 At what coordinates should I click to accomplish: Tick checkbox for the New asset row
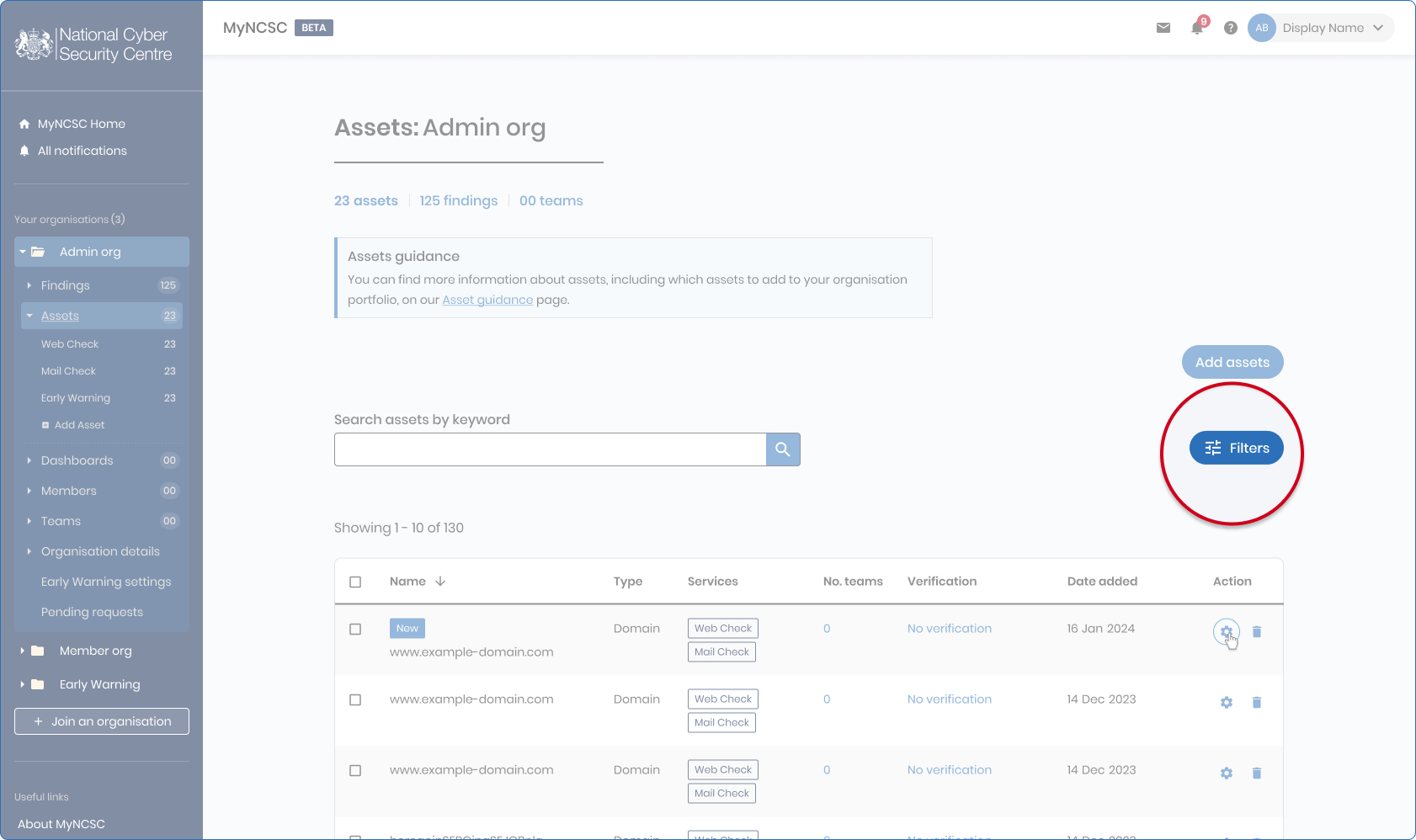tap(355, 629)
